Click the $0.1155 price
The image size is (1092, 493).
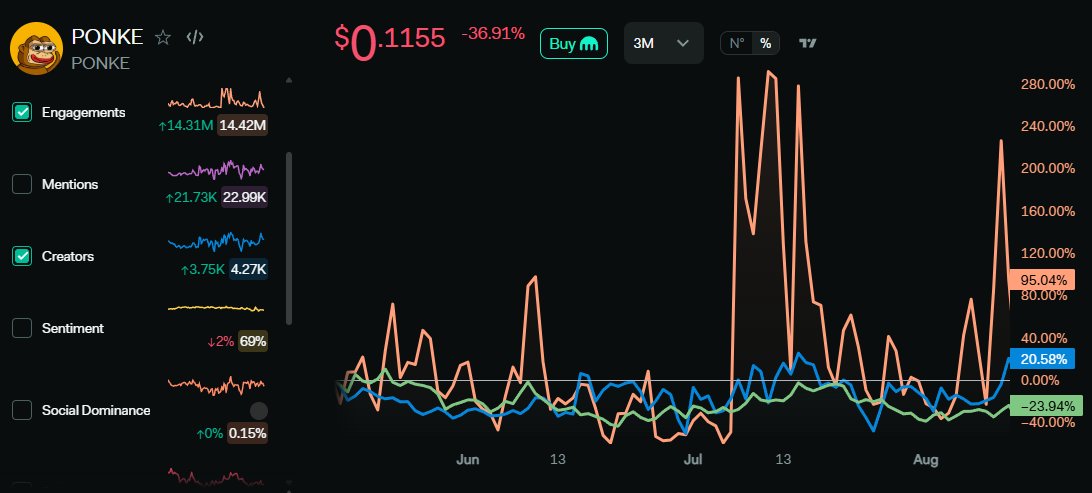[389, 41]
